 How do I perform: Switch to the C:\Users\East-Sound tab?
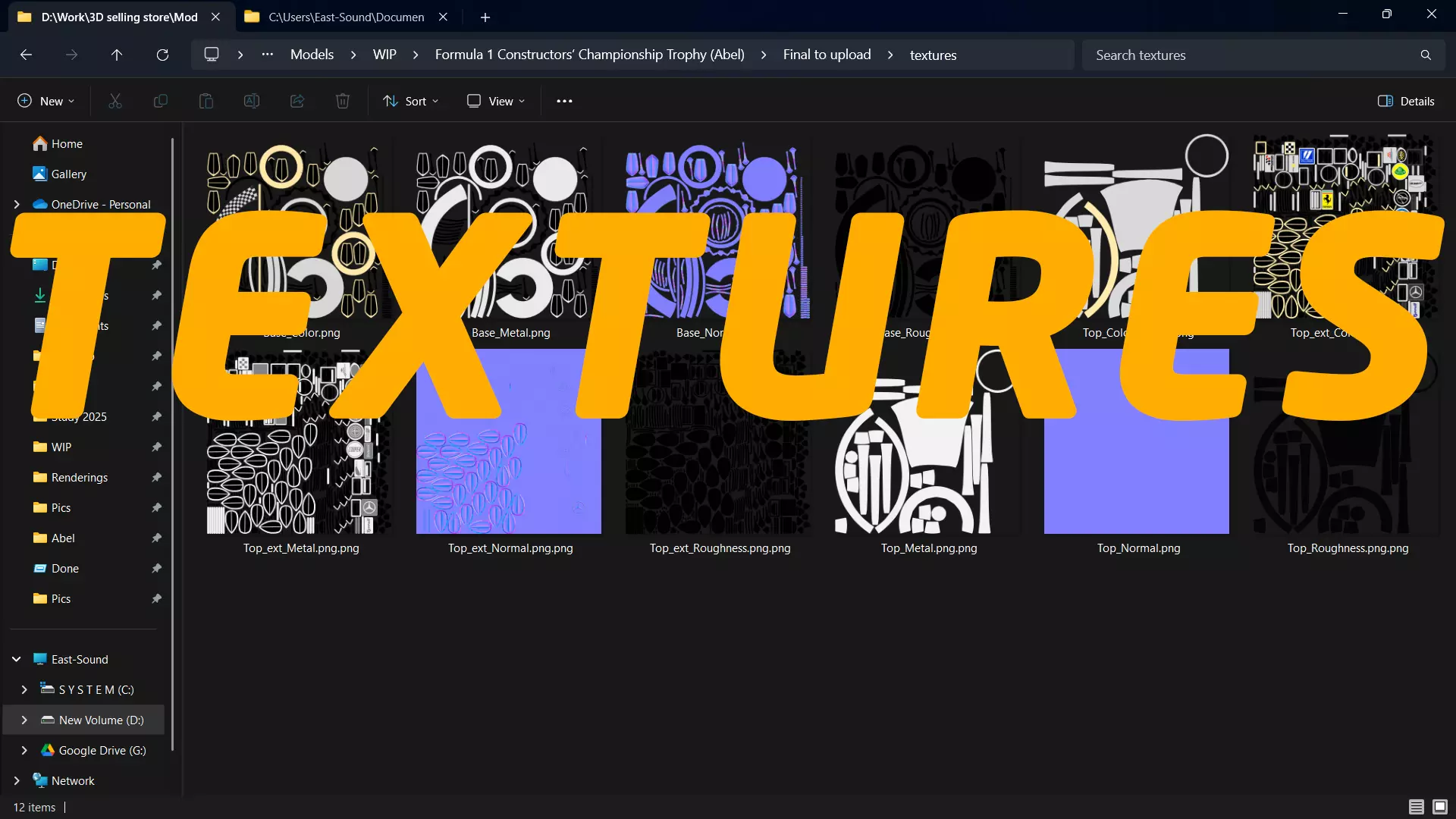pos(346,17)
